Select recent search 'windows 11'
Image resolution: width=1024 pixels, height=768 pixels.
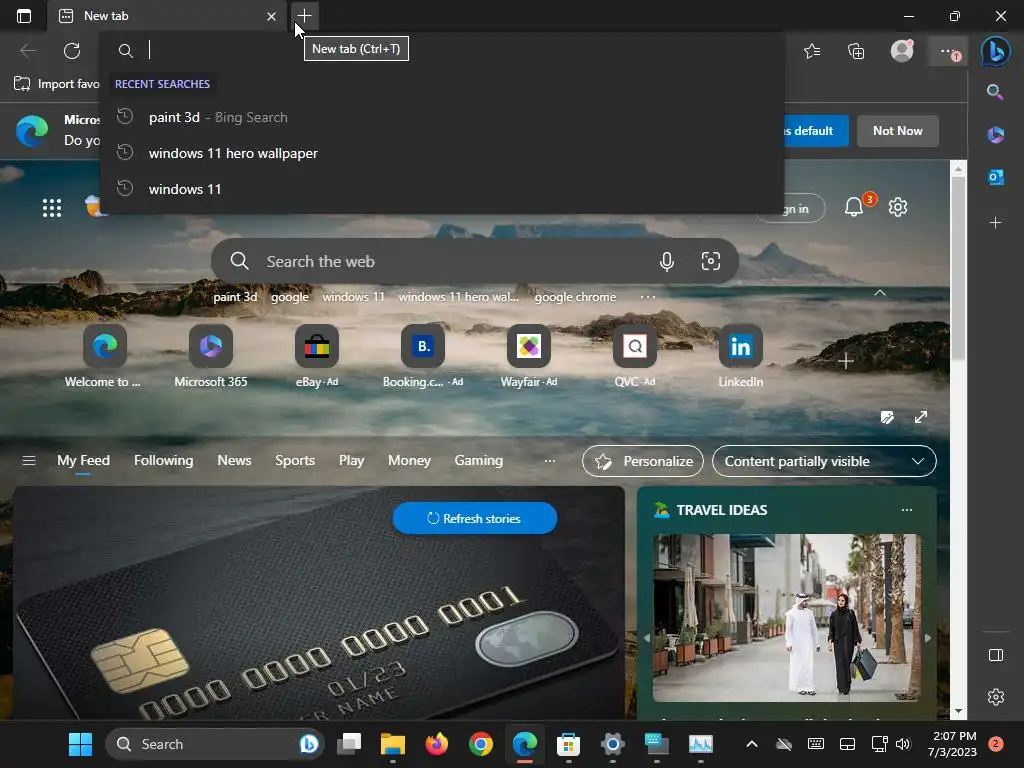click(441, 189)
